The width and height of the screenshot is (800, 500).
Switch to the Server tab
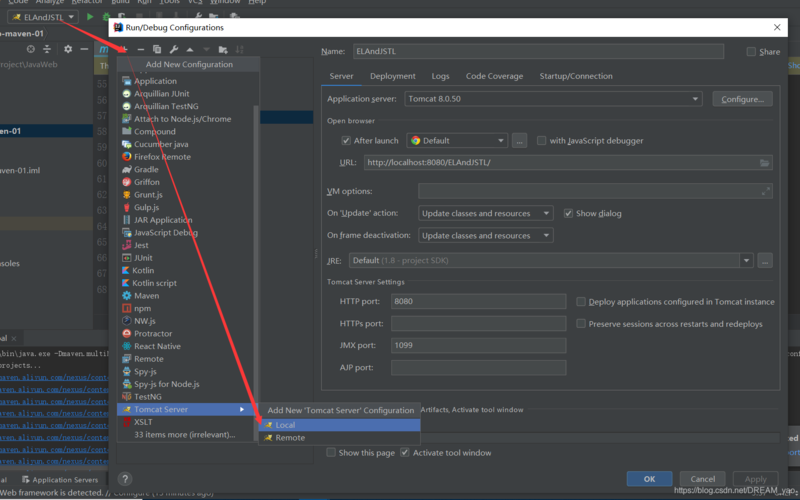tap(341, 76)
